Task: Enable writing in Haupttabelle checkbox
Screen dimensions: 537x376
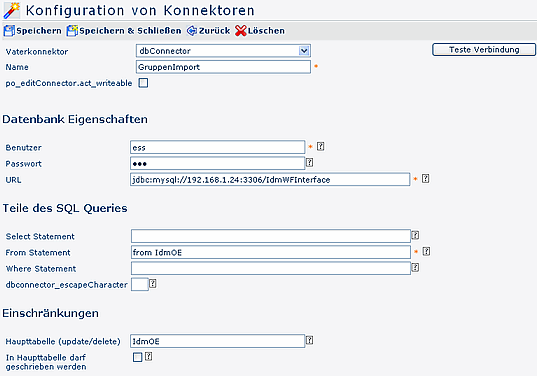Action: pyautogui.click(x=137, y=357)
